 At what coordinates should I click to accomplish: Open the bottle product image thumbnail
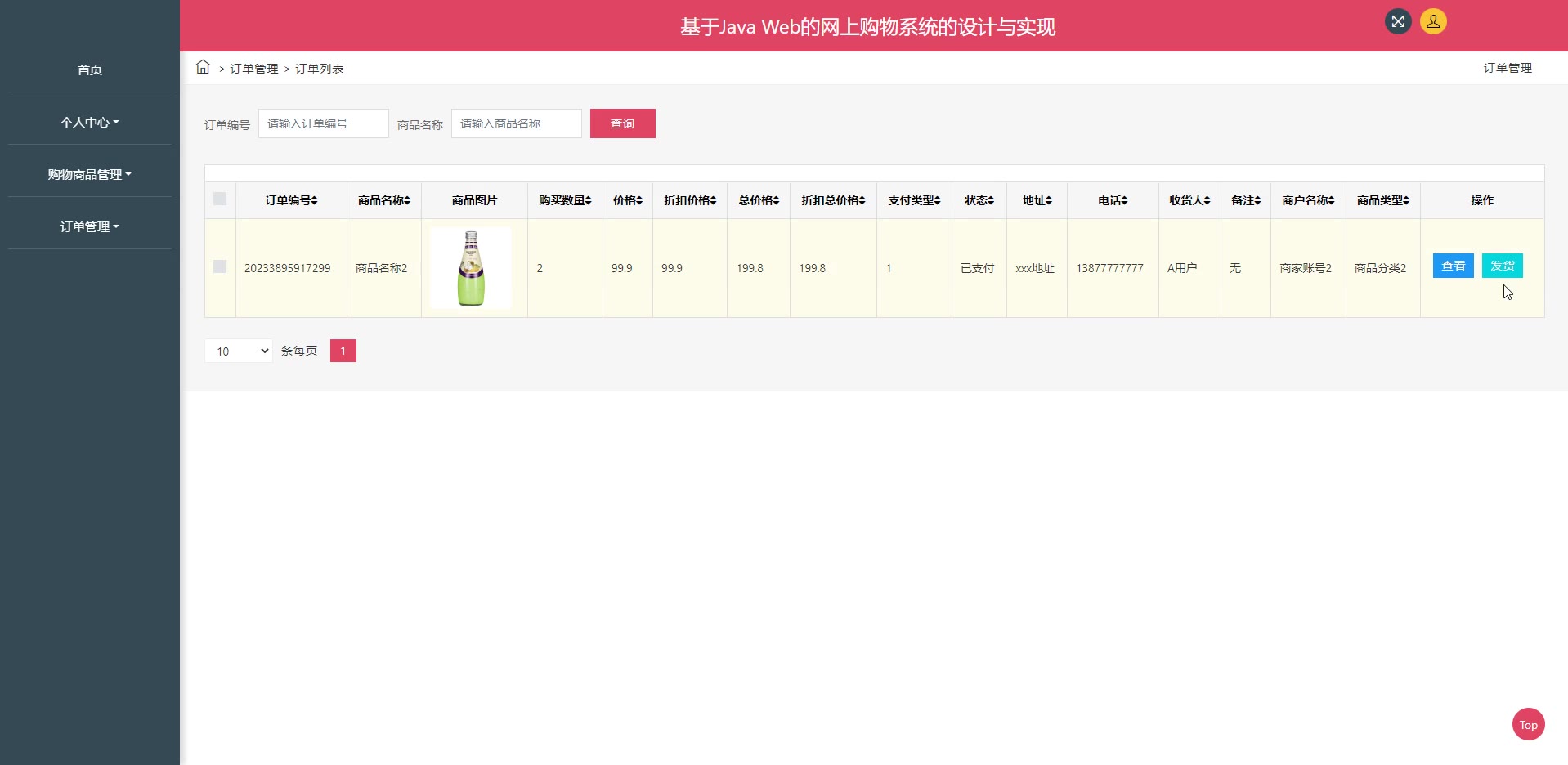(471, 268)
